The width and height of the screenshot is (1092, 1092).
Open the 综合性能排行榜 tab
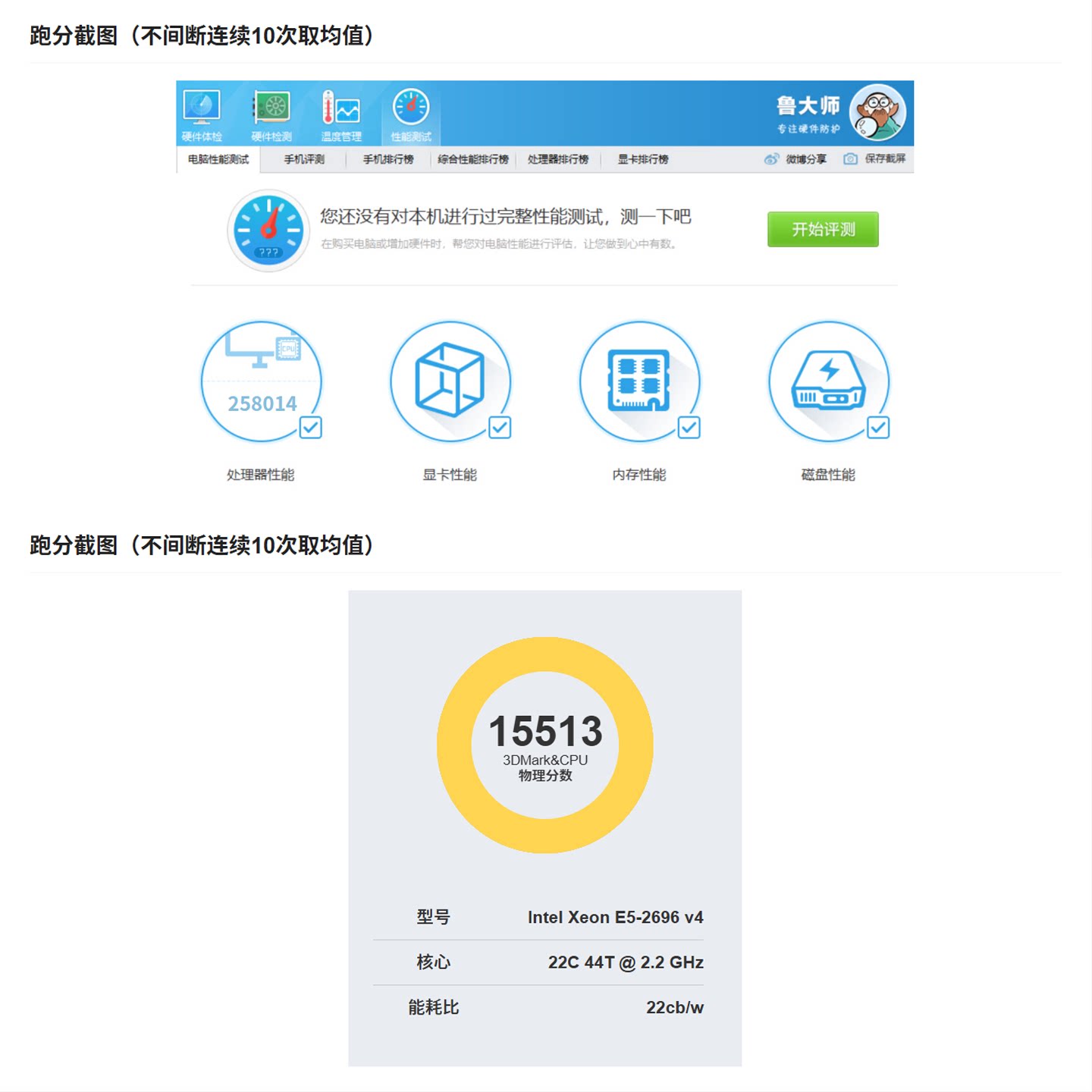(x=473, y=159)
